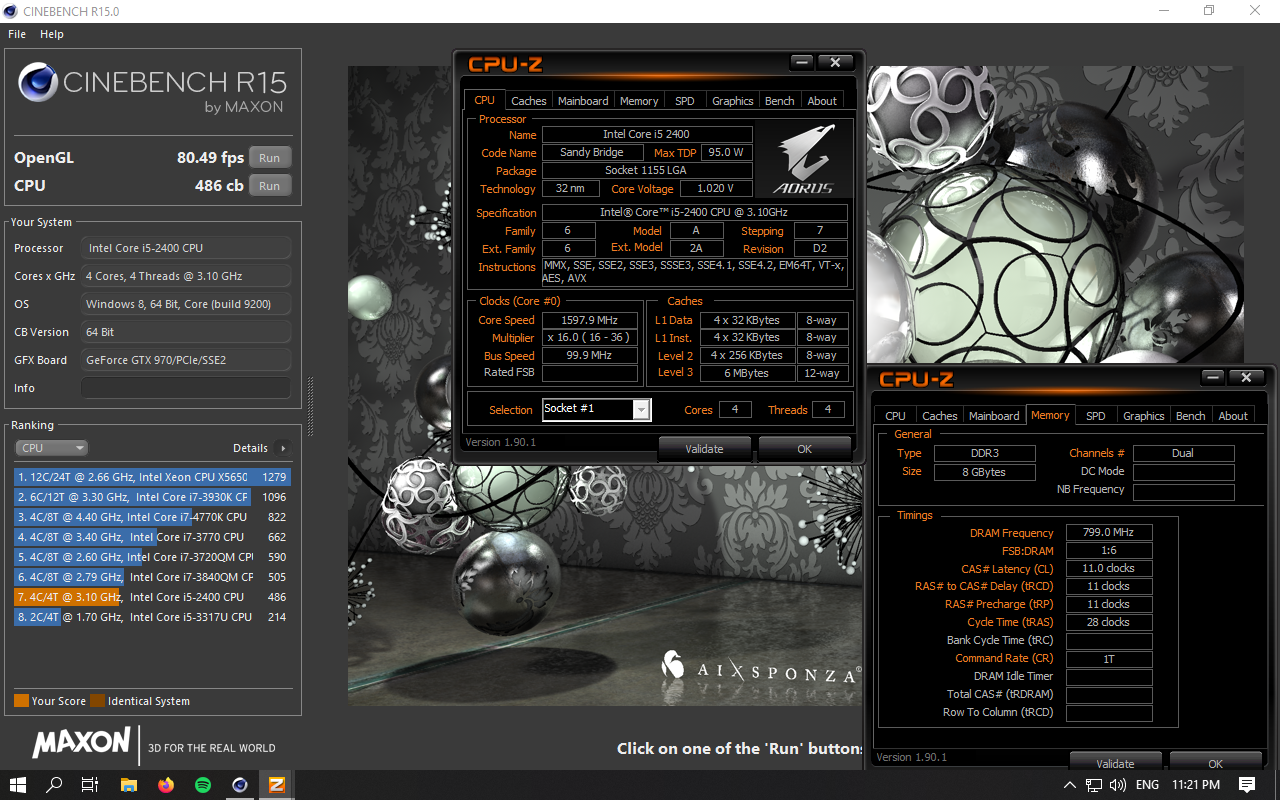Viewport: 1280px width, 800px height.
Task: Open About tab in front CPU-Z window
Action: (822, 101)
